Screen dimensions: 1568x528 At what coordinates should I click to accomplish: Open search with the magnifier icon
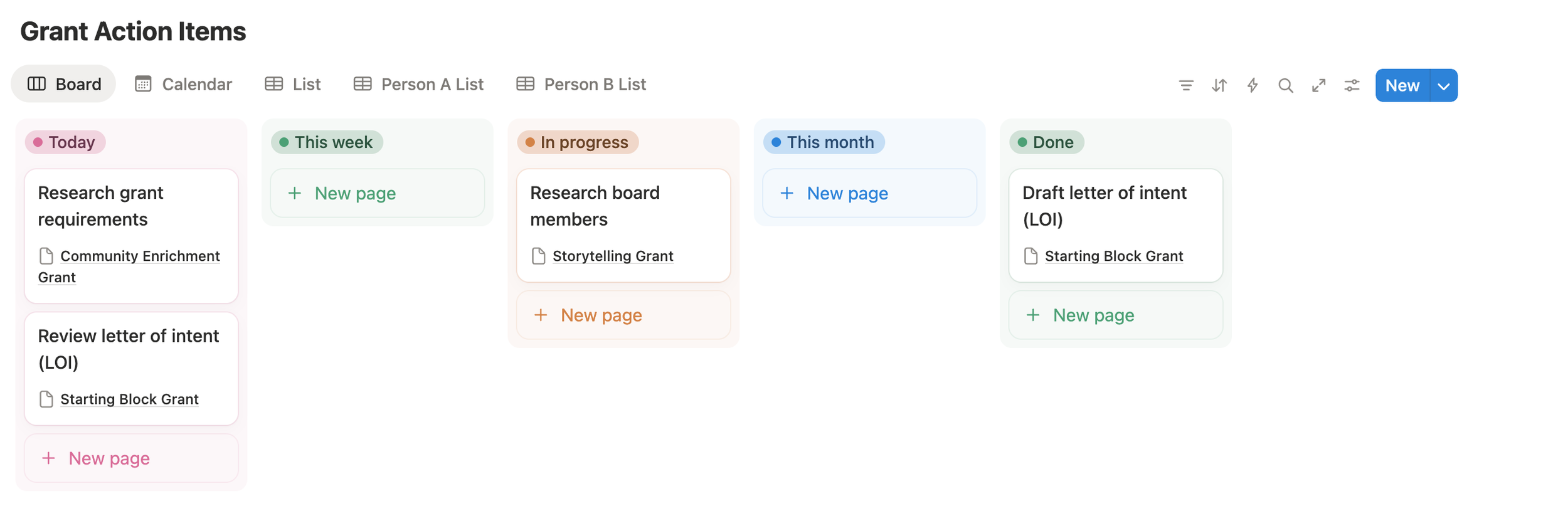click(1285, 85)
